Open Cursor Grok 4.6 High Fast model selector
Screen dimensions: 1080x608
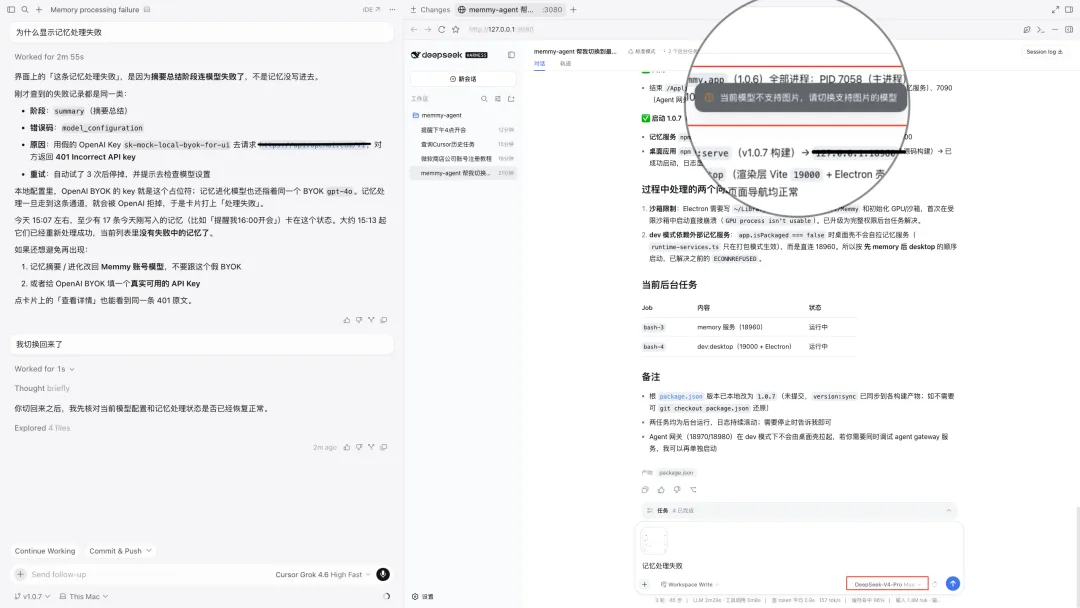[x=322, y=574]
